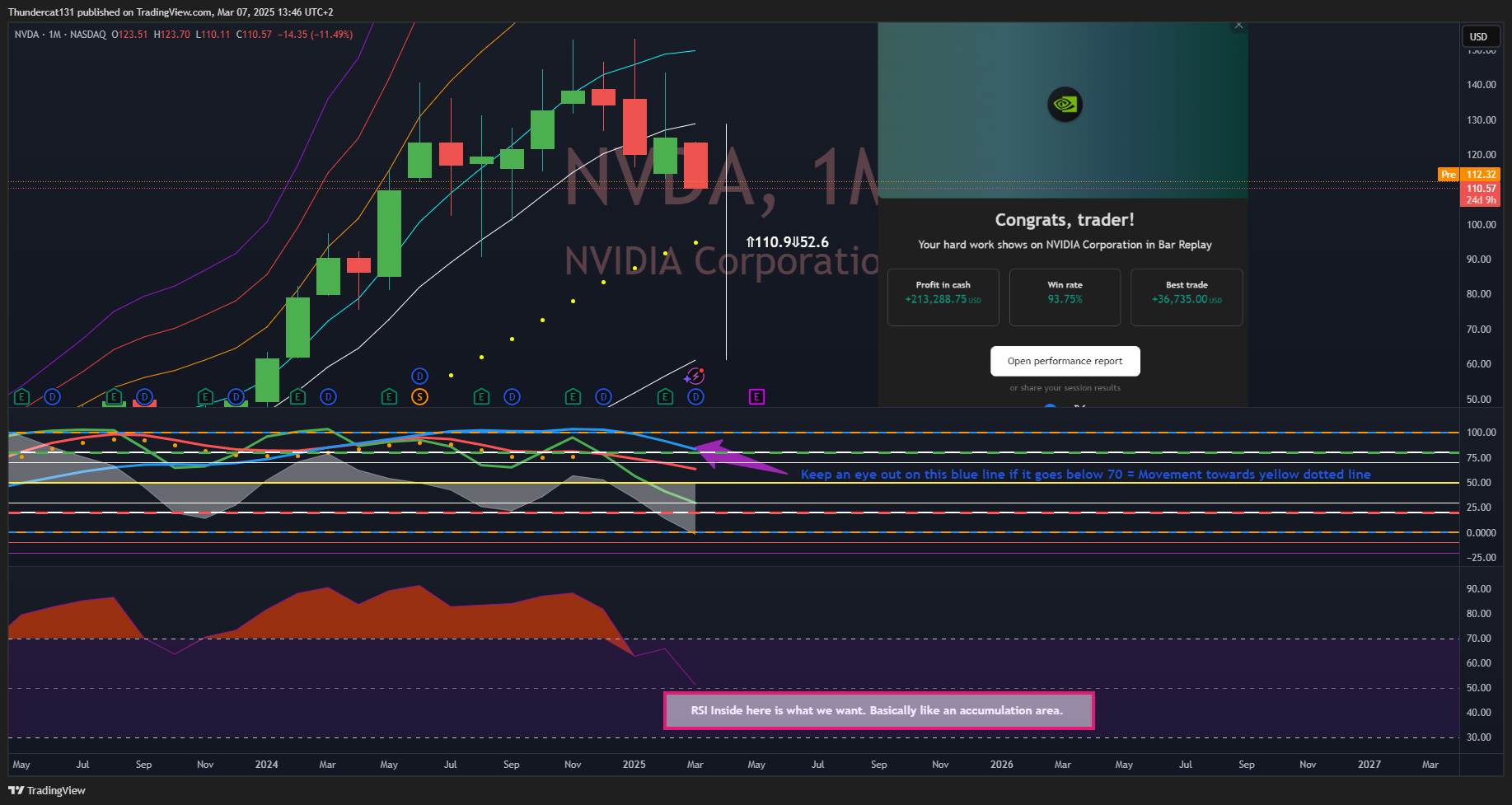
Task: Click the 2024 label on the time axis
Action: click(266, 765)
